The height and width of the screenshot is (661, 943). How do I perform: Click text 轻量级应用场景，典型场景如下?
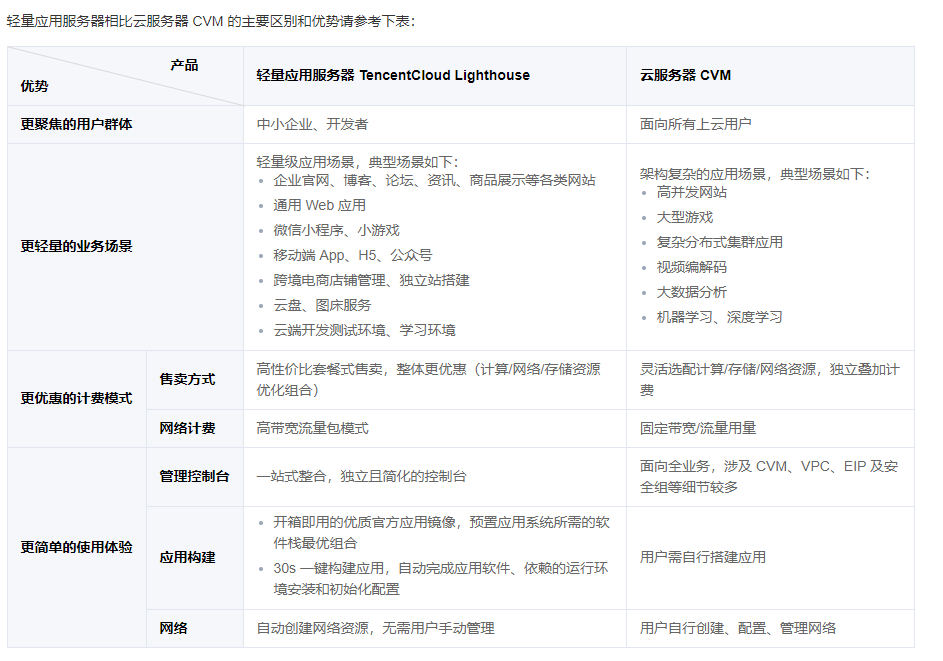358,162
